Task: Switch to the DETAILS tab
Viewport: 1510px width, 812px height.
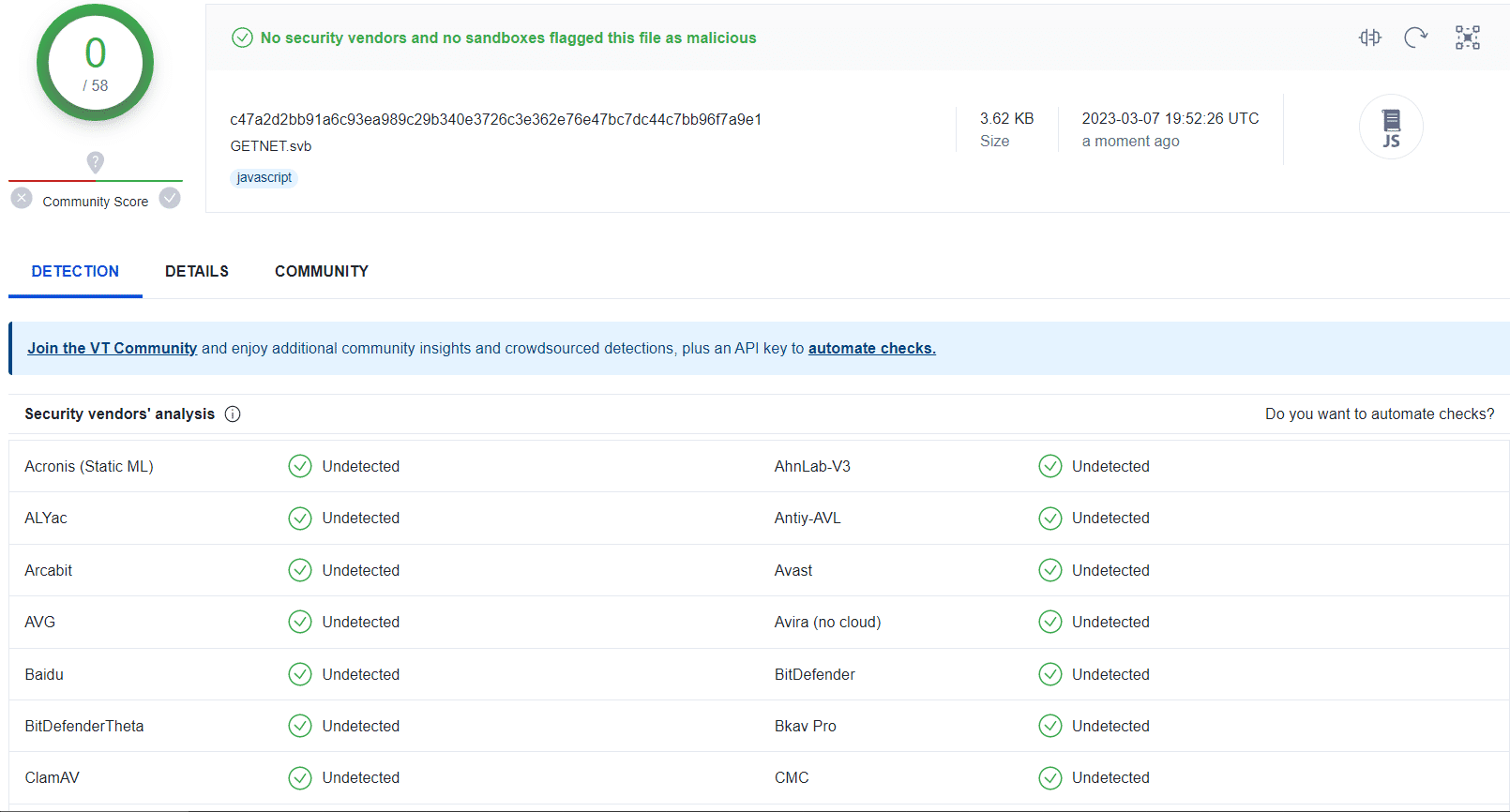Action: (197, 272)
